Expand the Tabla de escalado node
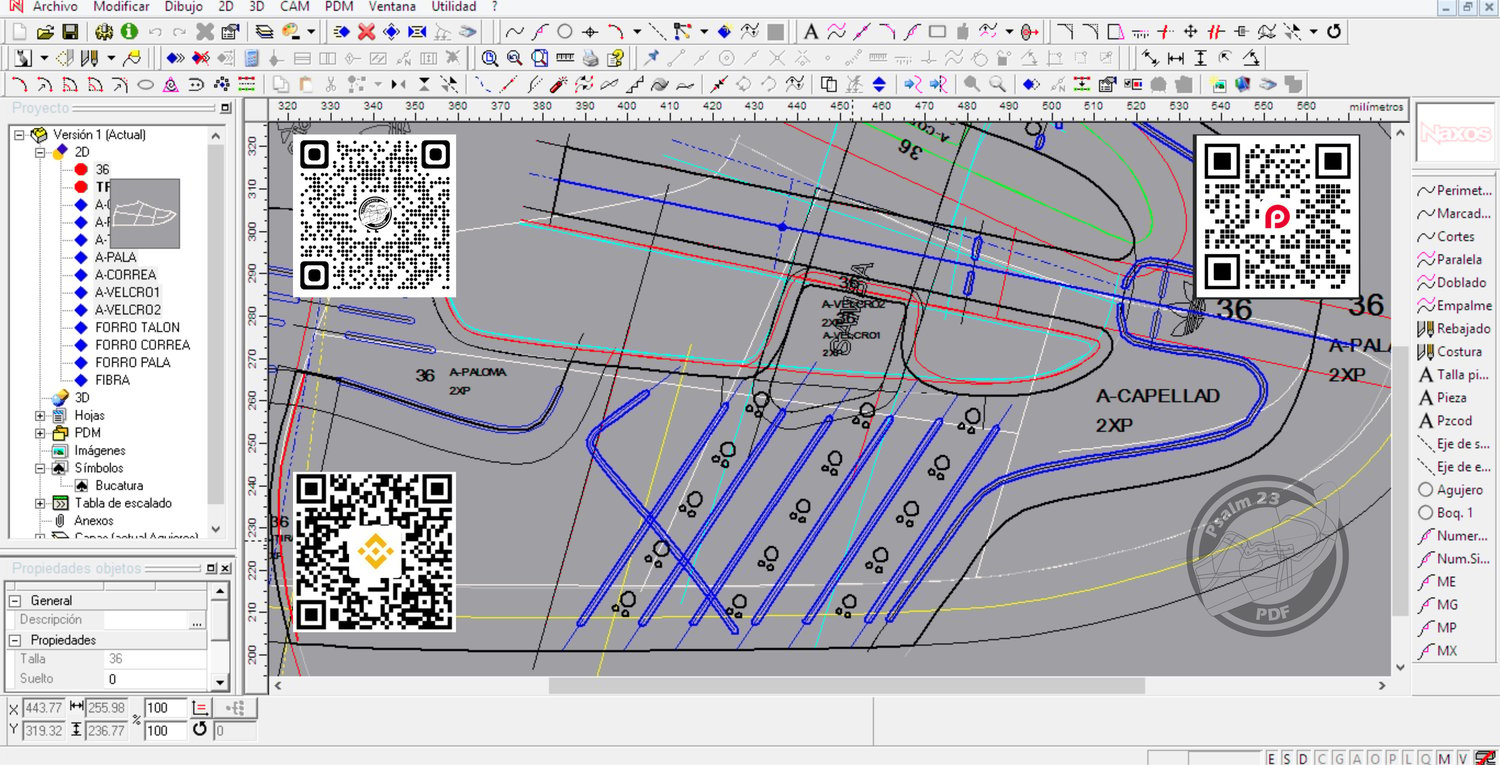1500x765 pixels. [x=40, y=503]
